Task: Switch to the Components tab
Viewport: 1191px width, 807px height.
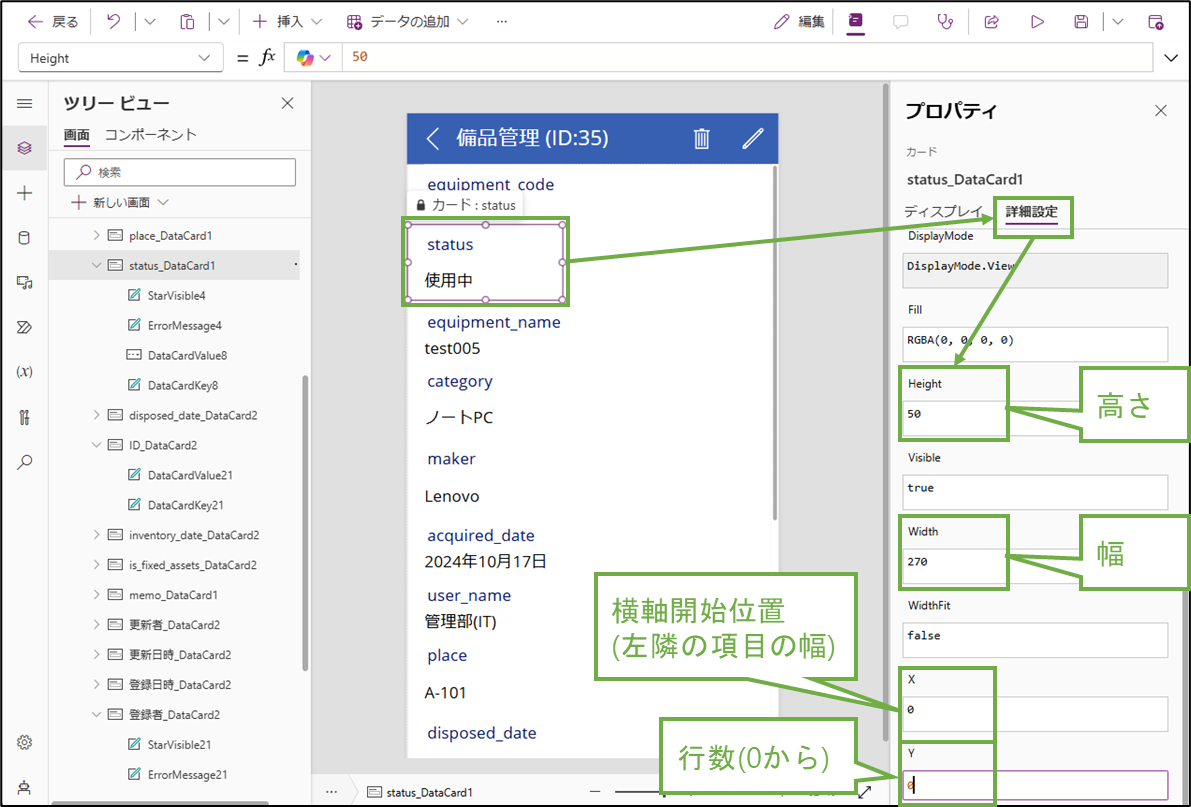Action: click(x=150, y=134)
